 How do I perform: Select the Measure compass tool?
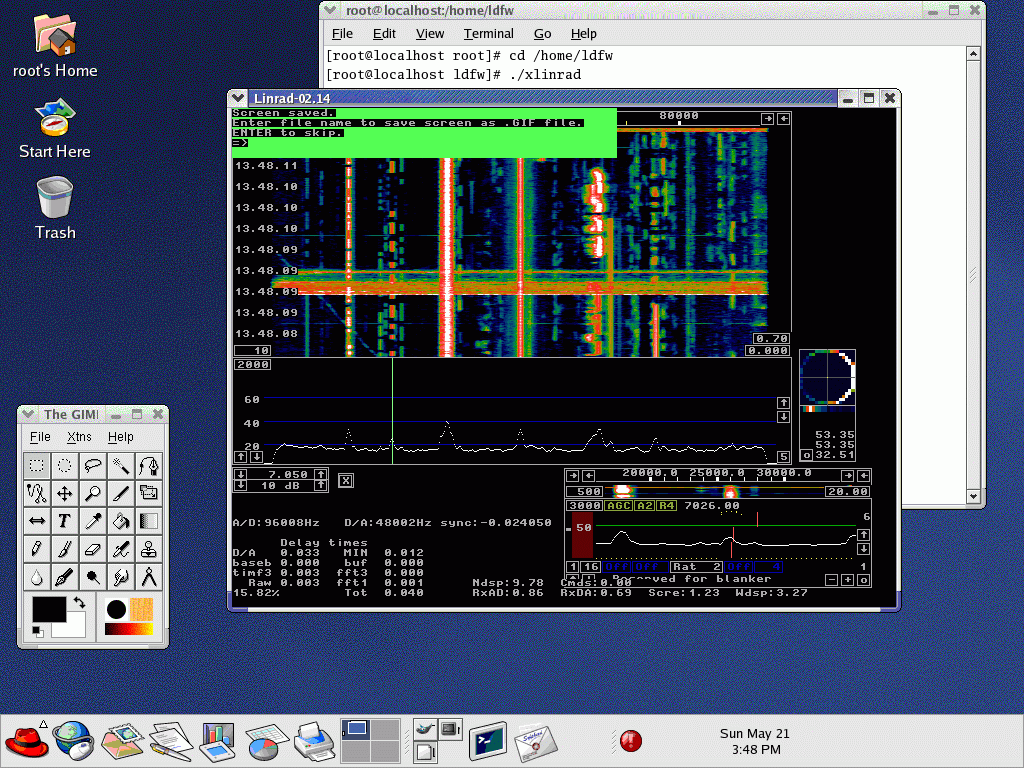[x=149, y=577]
